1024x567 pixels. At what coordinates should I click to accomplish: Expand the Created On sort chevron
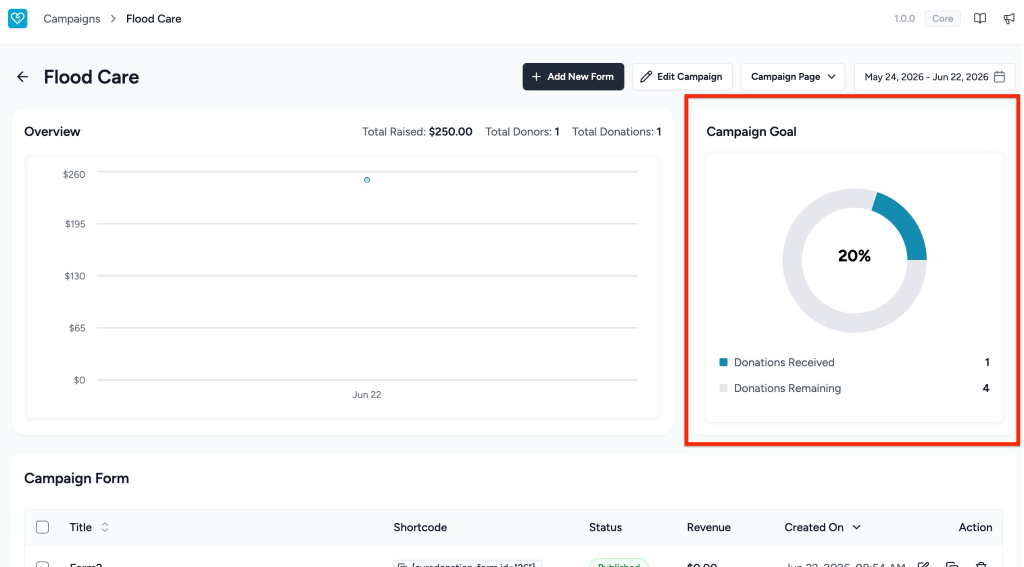[x=856, y=527]
